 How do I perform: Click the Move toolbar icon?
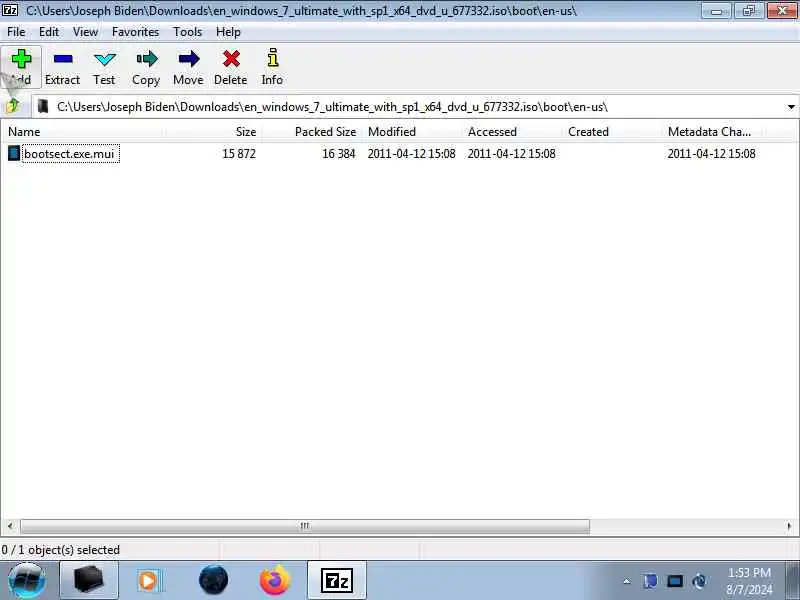click(188, 67)
